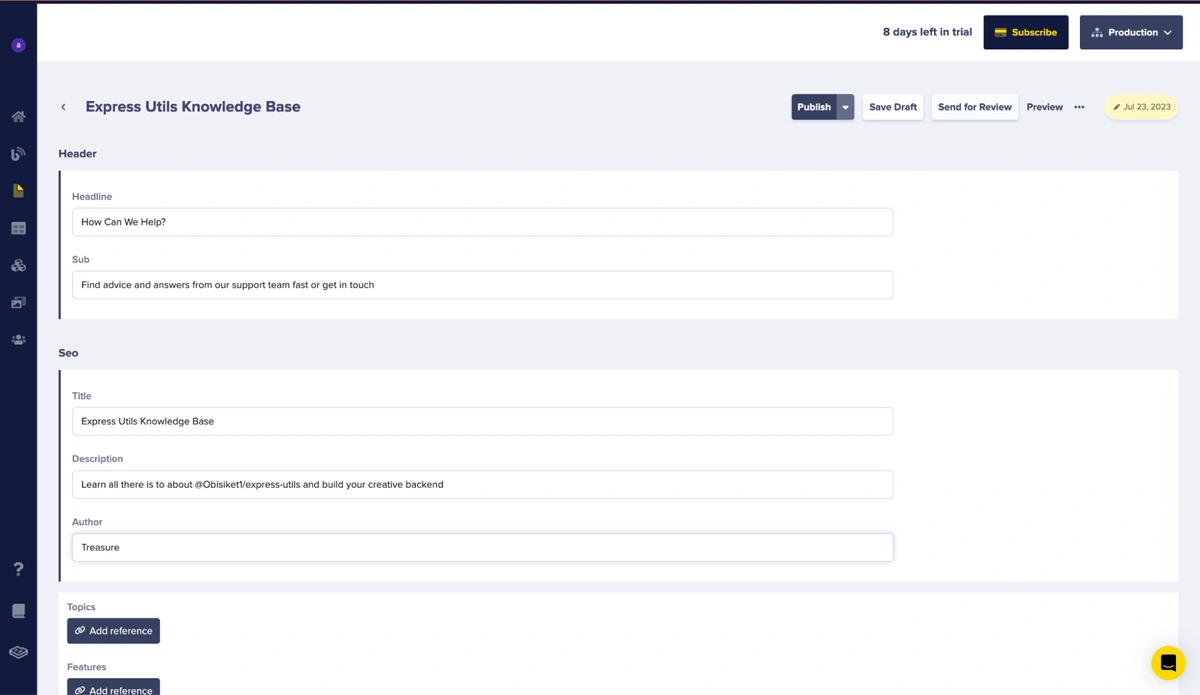Open the Production environment dropdown
This screenshot has width=1200, height=695.
[x=1131, y=32]
